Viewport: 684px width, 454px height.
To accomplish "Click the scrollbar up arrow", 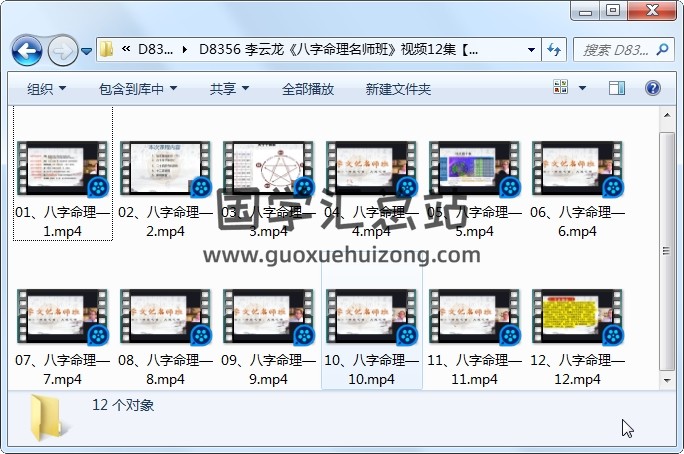I will point(667,115).
